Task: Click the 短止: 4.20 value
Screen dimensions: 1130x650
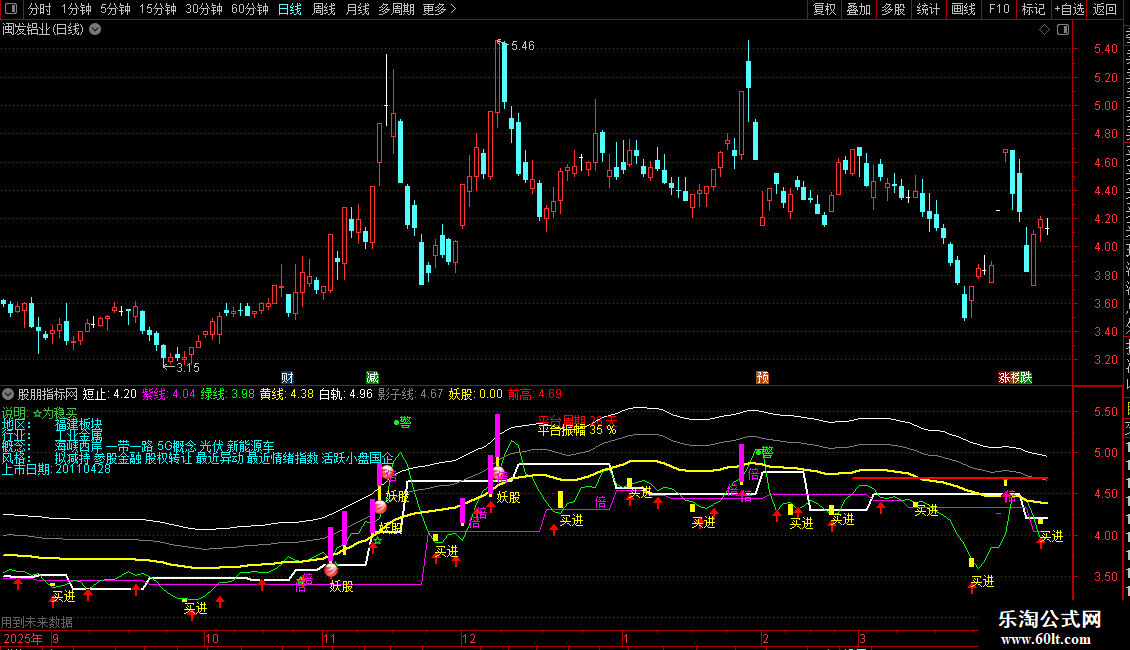Action: [110, 394]
